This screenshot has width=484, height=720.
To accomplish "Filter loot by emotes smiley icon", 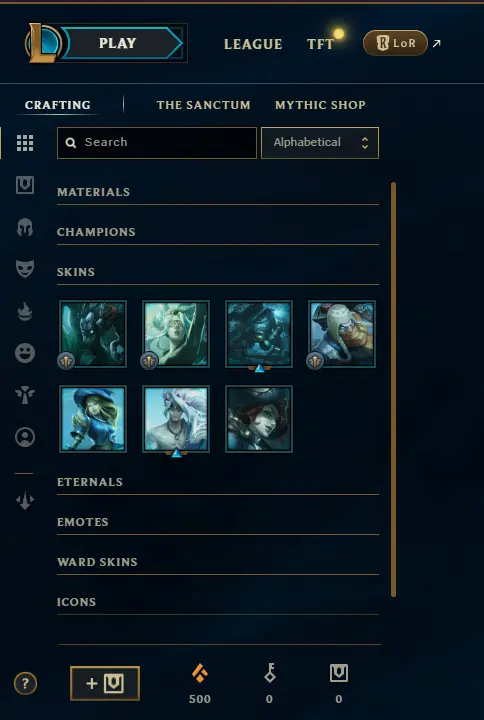I will (x=25, y=353).
